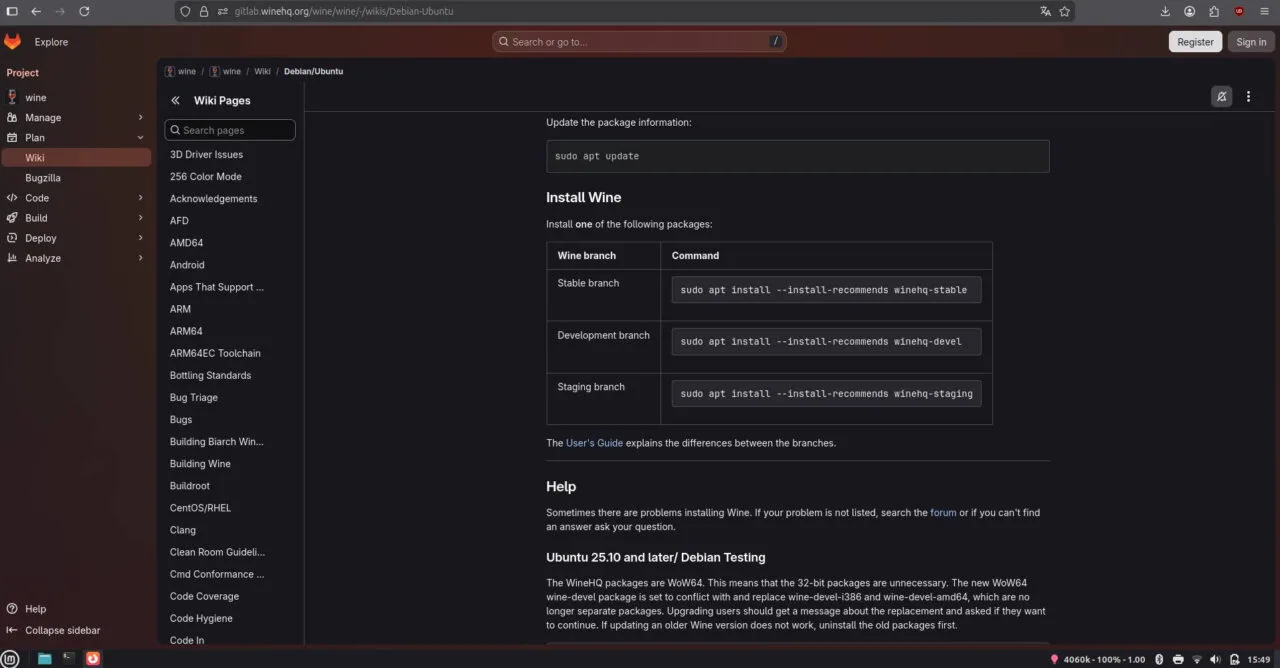Open the Buildroot wiki page
The image size is (1280, 668).
pyautogui.click(x=189, y=486)
